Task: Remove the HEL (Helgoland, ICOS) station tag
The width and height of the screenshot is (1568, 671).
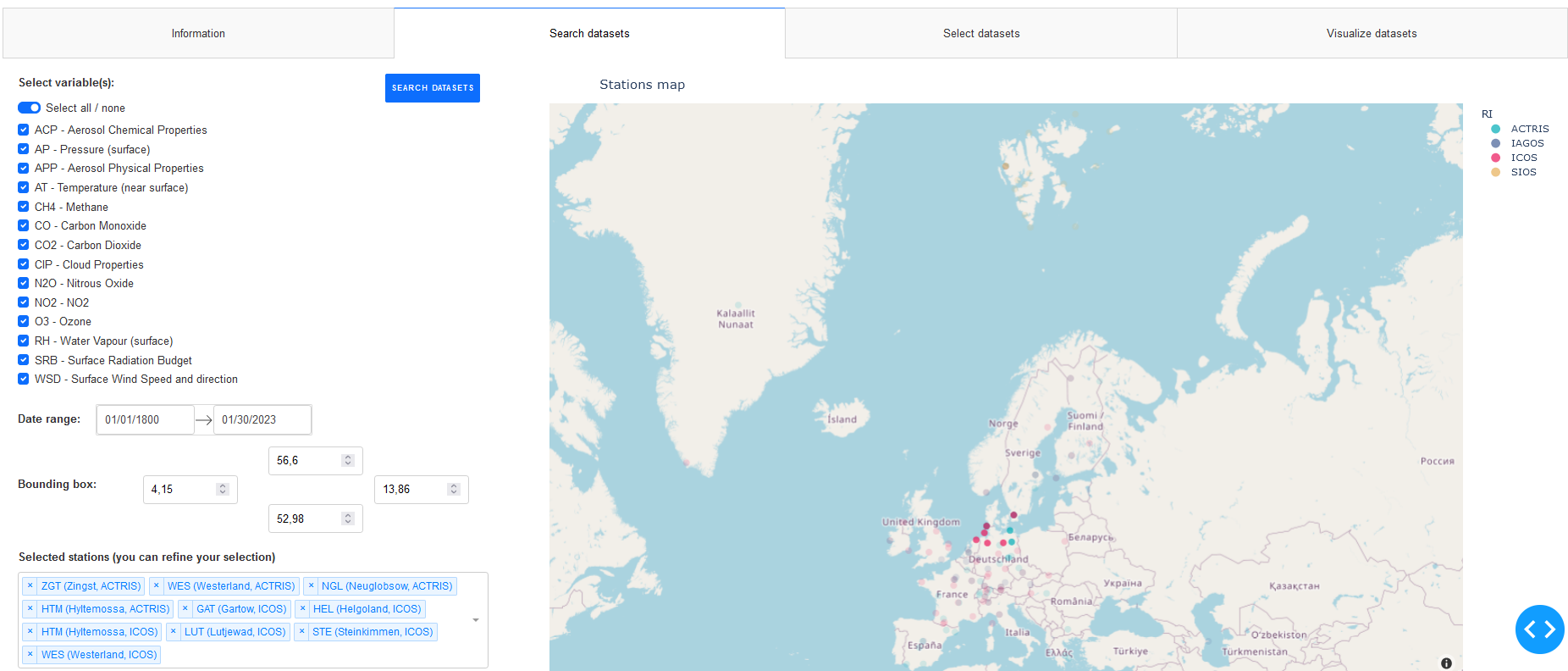Action: (302, 608)
